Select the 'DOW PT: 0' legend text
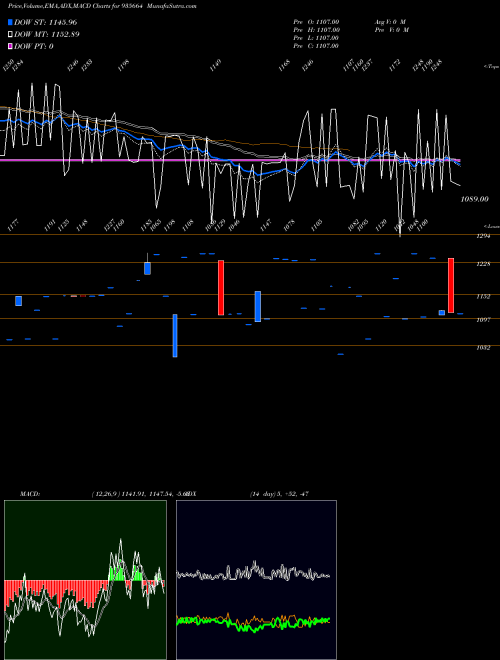This screenshot has height=660, width=500. click(34, 46)
